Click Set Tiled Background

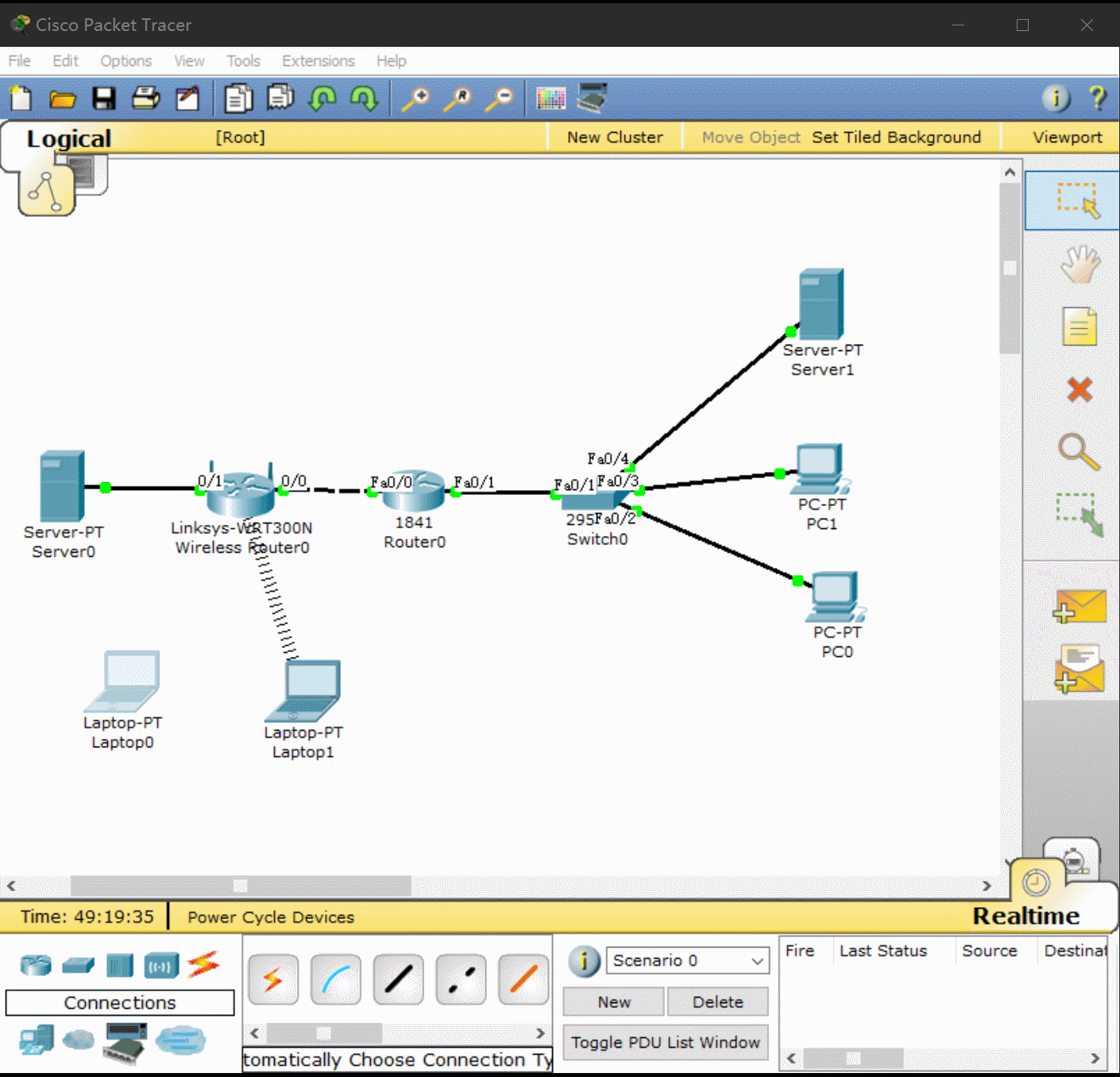(896, 137)
